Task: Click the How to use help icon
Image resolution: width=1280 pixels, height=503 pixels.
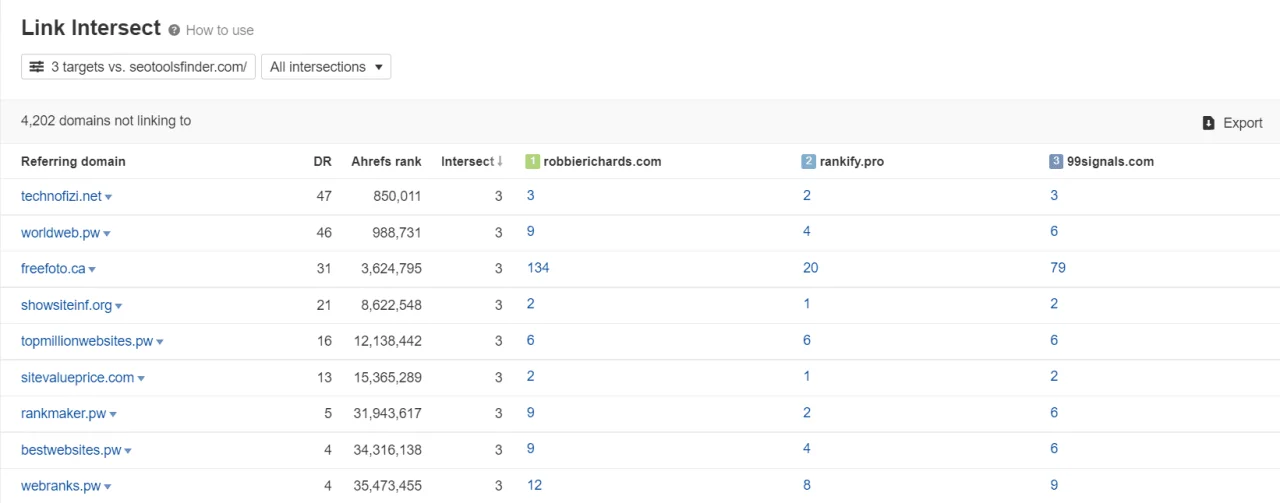Action: (174, 30)
